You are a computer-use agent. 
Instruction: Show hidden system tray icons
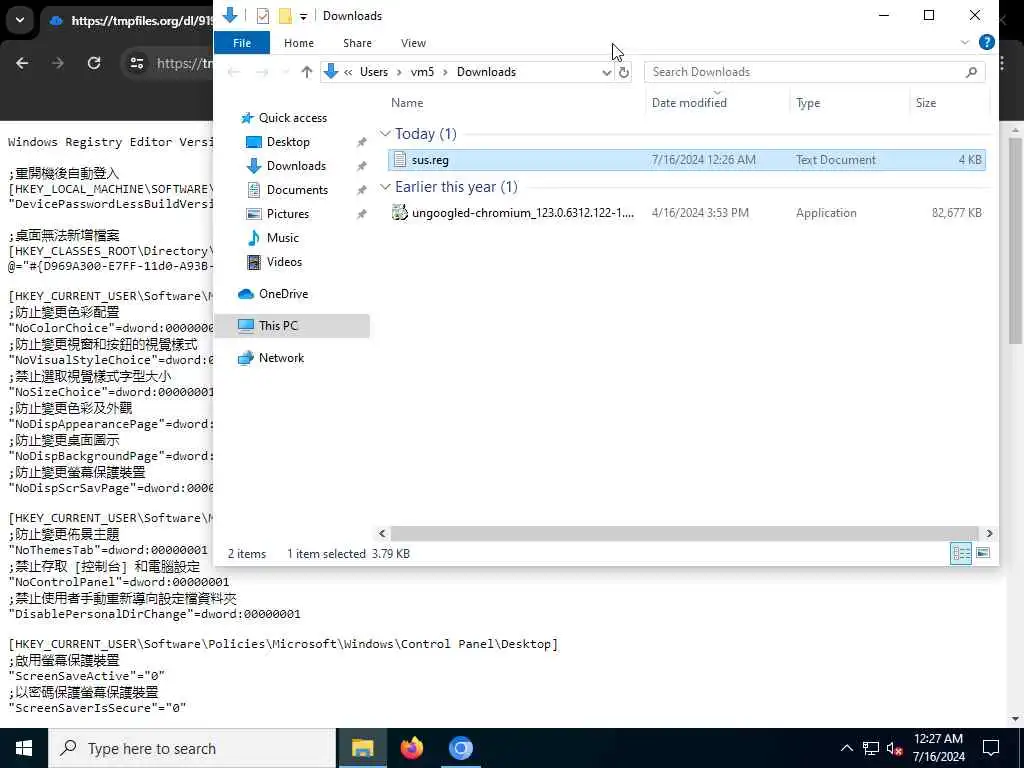tap(846, 748)
